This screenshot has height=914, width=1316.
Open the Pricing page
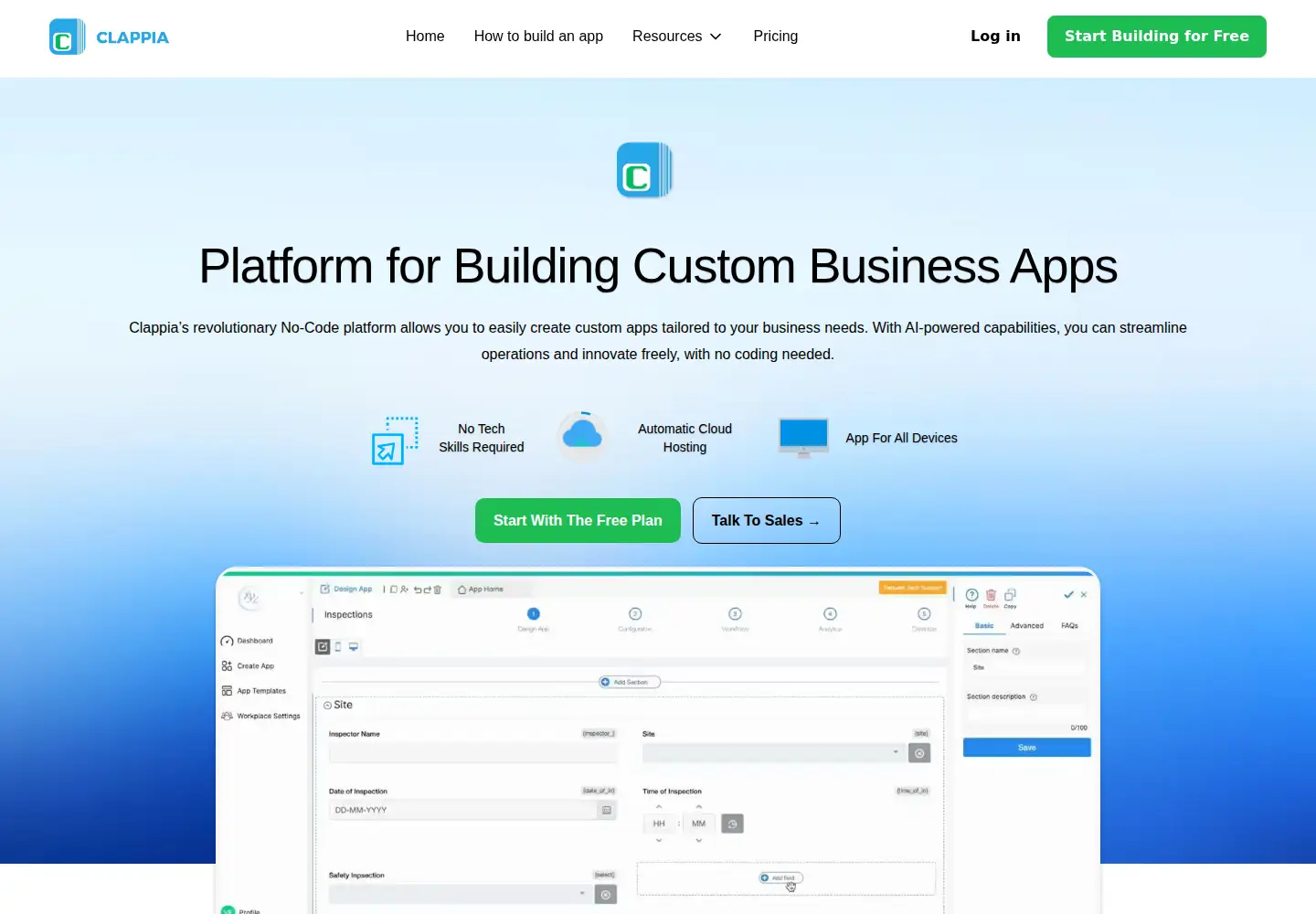pos(775,37)
